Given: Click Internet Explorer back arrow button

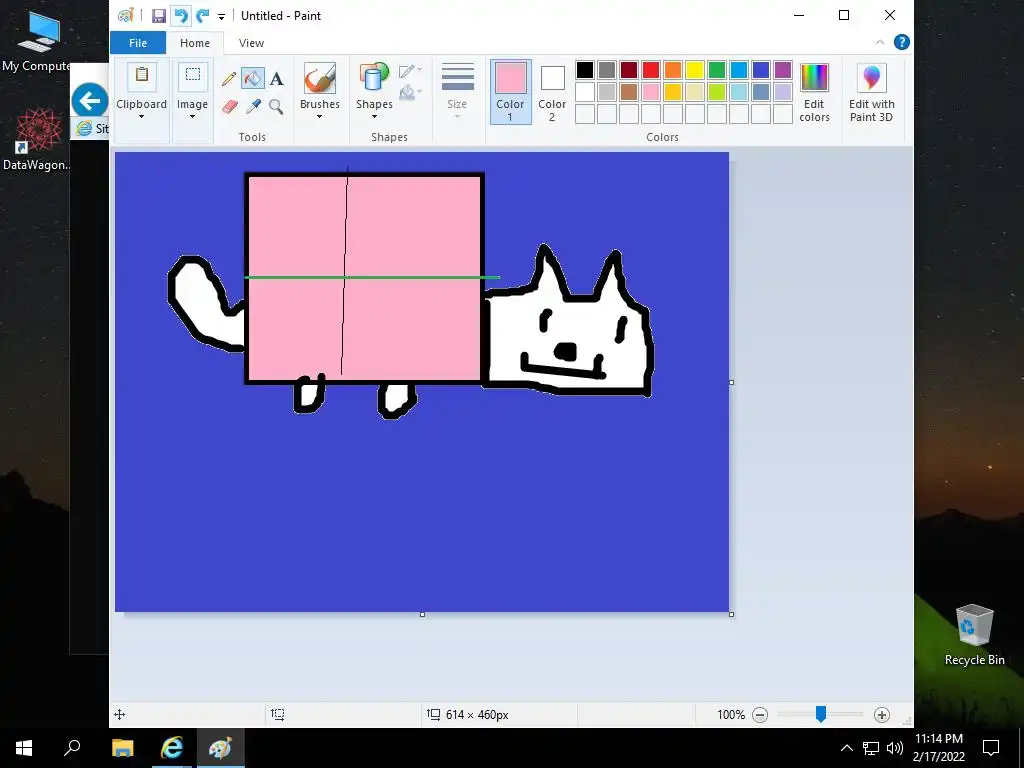Looking at the screenshot, I should [89, 101].
